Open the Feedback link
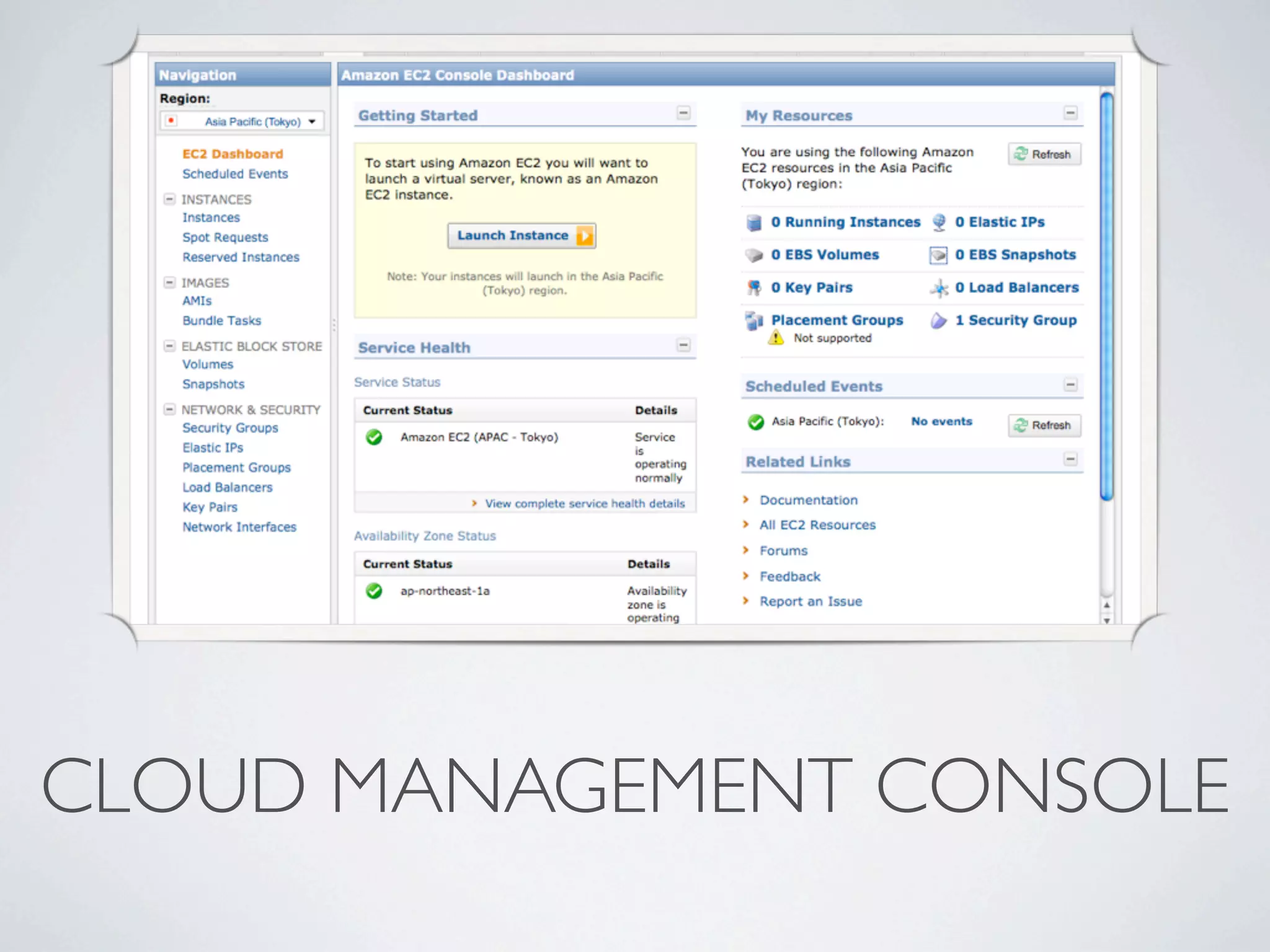The image size is (1270, 952). pos(790,576)
